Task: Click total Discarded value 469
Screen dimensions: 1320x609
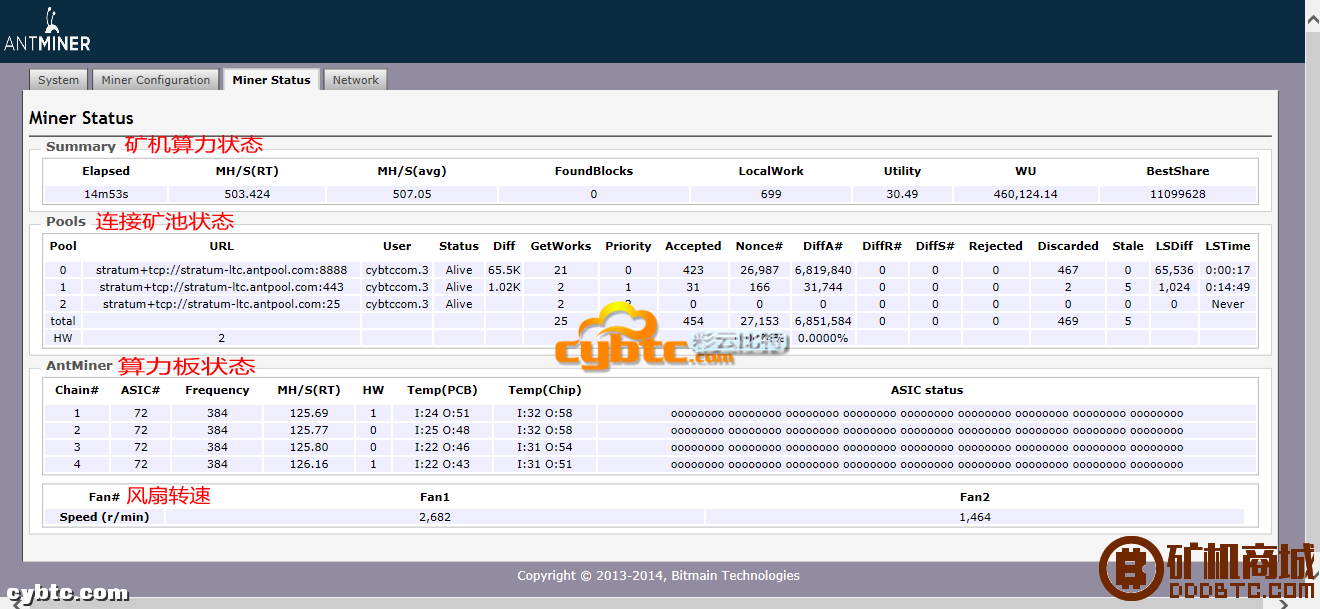Action: (x=1068, y=321)
